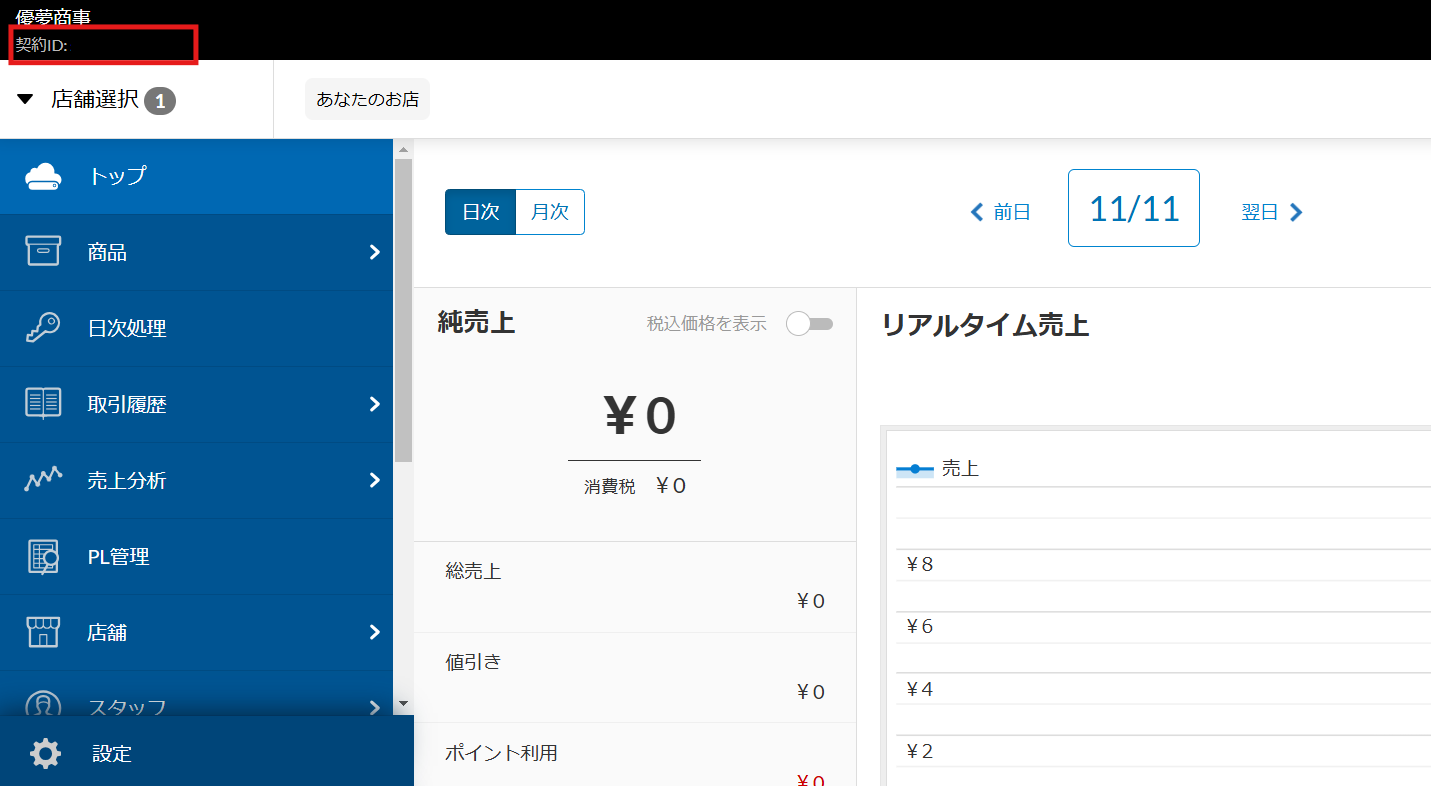Click the 総売上 row label
The height and width of the screenshot is (786, 1431).
coord(473,571)
